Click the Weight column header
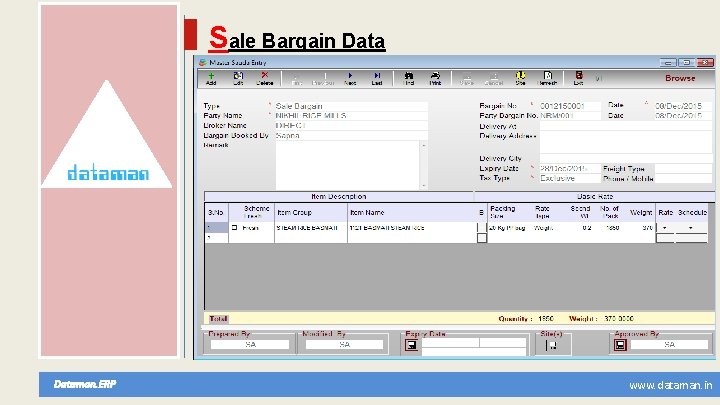The image size is (720, 405). click(641, 213)
